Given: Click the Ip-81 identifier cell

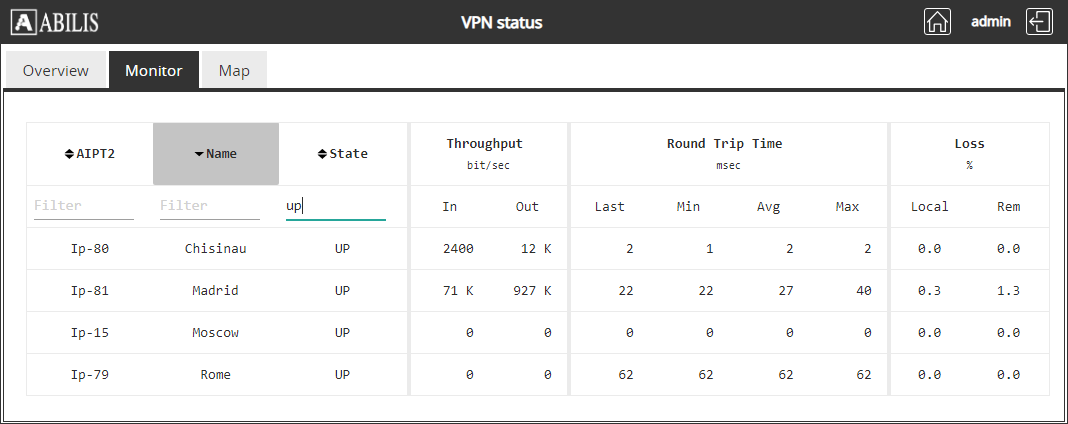Looking at the screenshot, I should (x=89, y=291).
